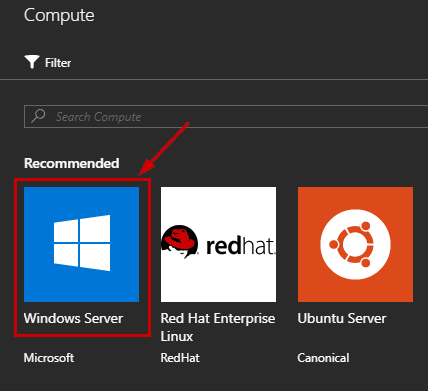The image size is (428, 391).
Task: Focus the Search Compute field
Action: tap(226, 117)
